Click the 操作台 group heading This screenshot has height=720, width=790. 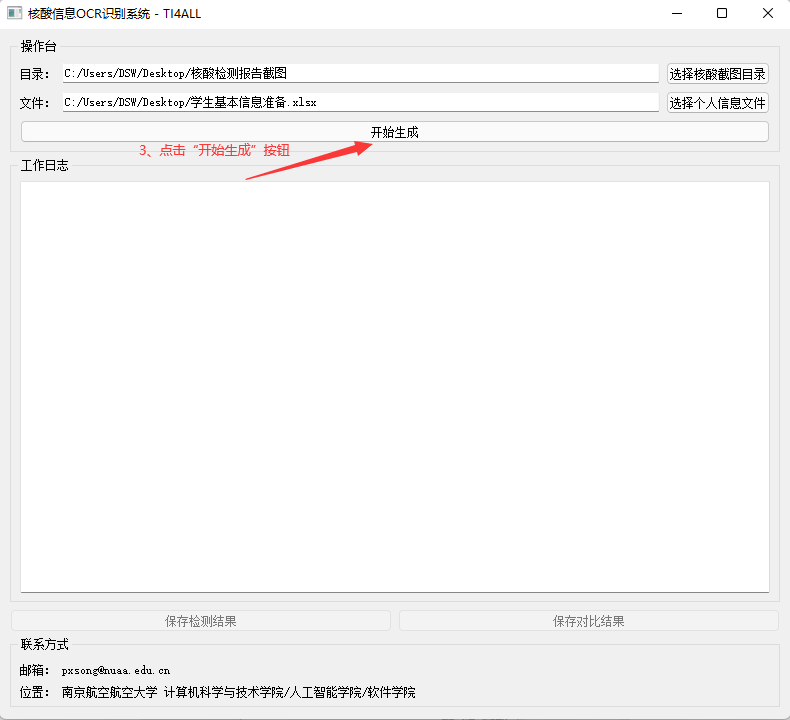point(39,47)
